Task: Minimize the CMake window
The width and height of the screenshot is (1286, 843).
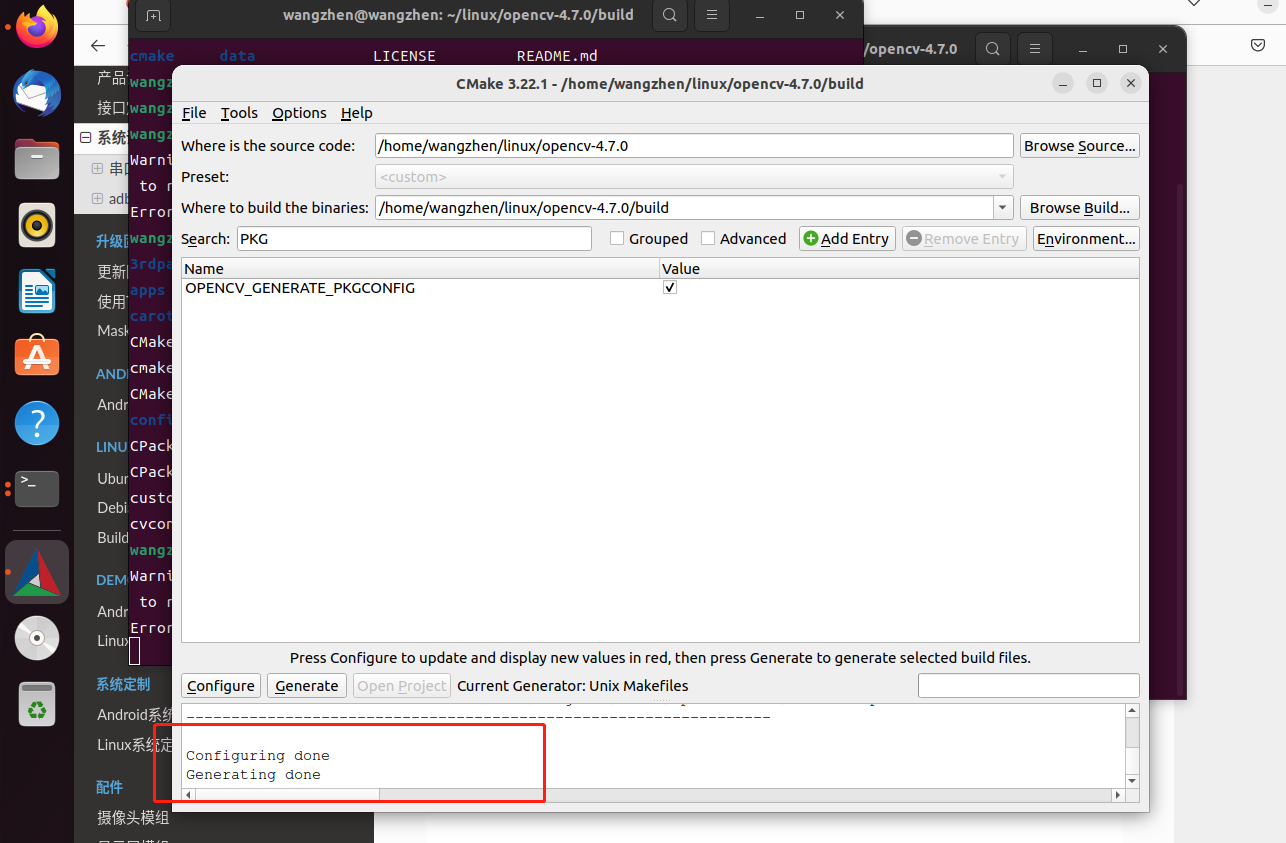Action: (x=1063, y=83)
